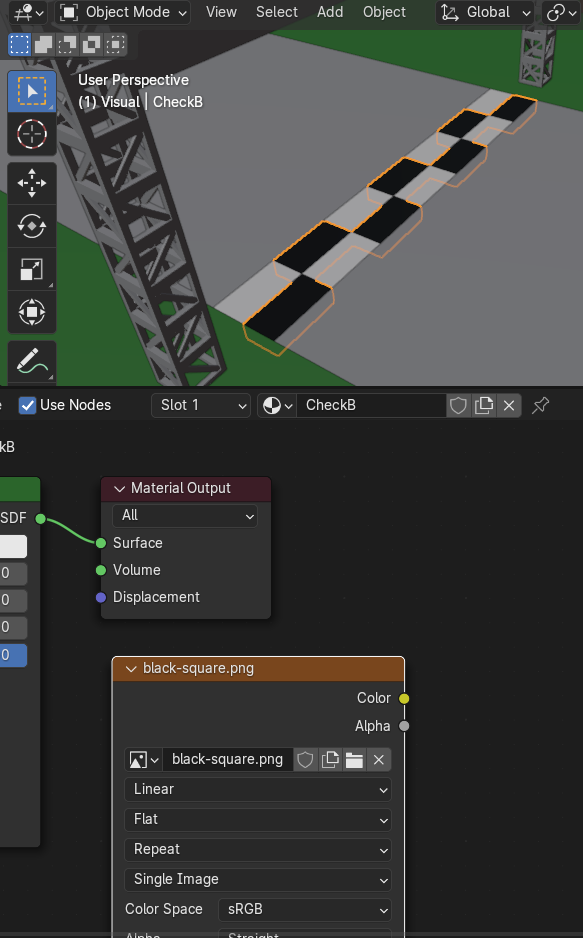The width and height of the screenshot is (583, 938).
Task: Click the black-square.png node header
Action: point(258,669)
